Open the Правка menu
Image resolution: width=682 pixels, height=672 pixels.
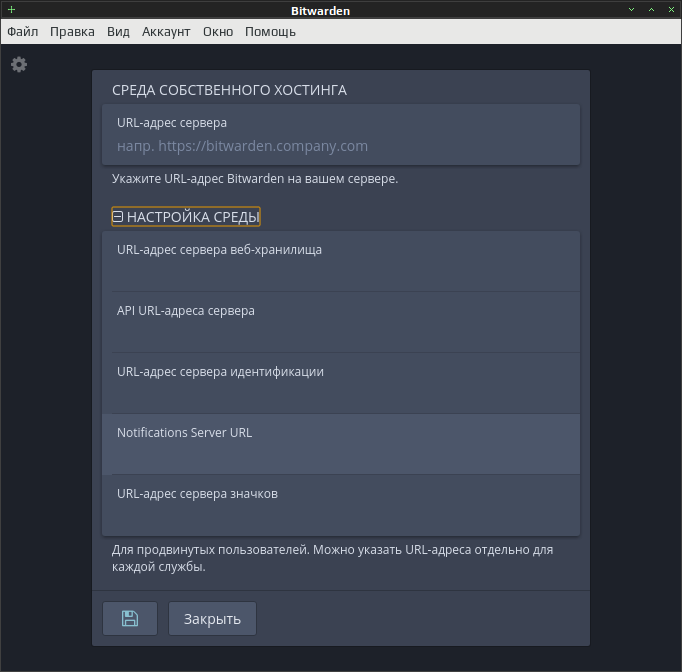pos(72,32)
